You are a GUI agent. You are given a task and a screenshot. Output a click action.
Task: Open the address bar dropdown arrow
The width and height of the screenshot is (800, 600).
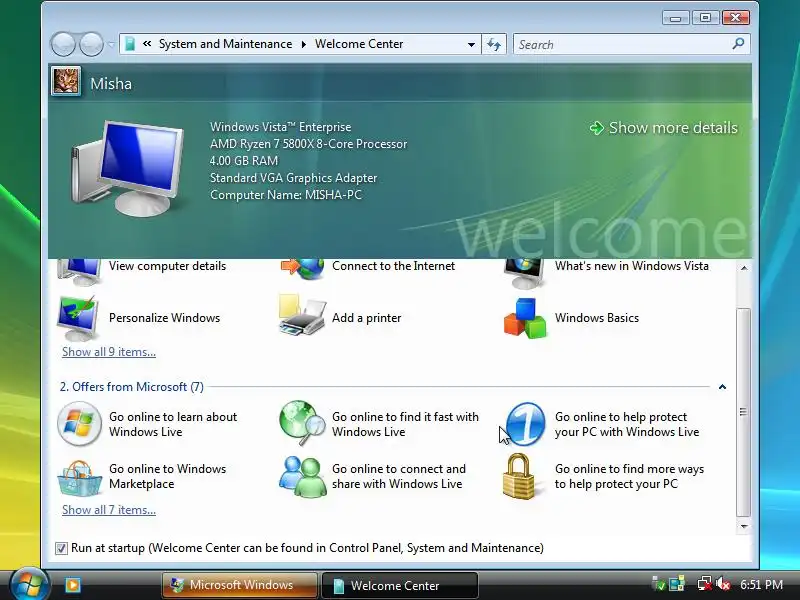471,44
